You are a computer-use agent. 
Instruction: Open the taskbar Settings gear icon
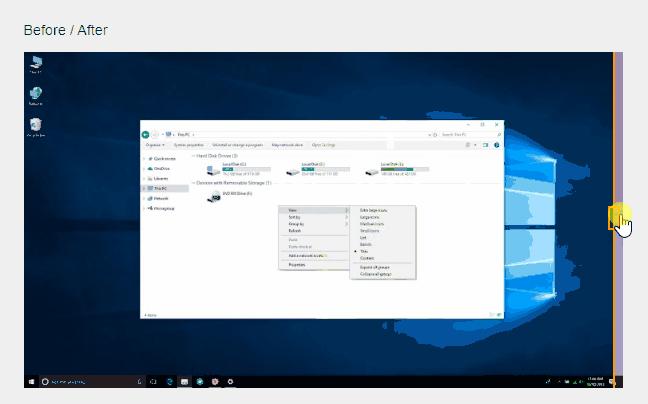(230, 382)
